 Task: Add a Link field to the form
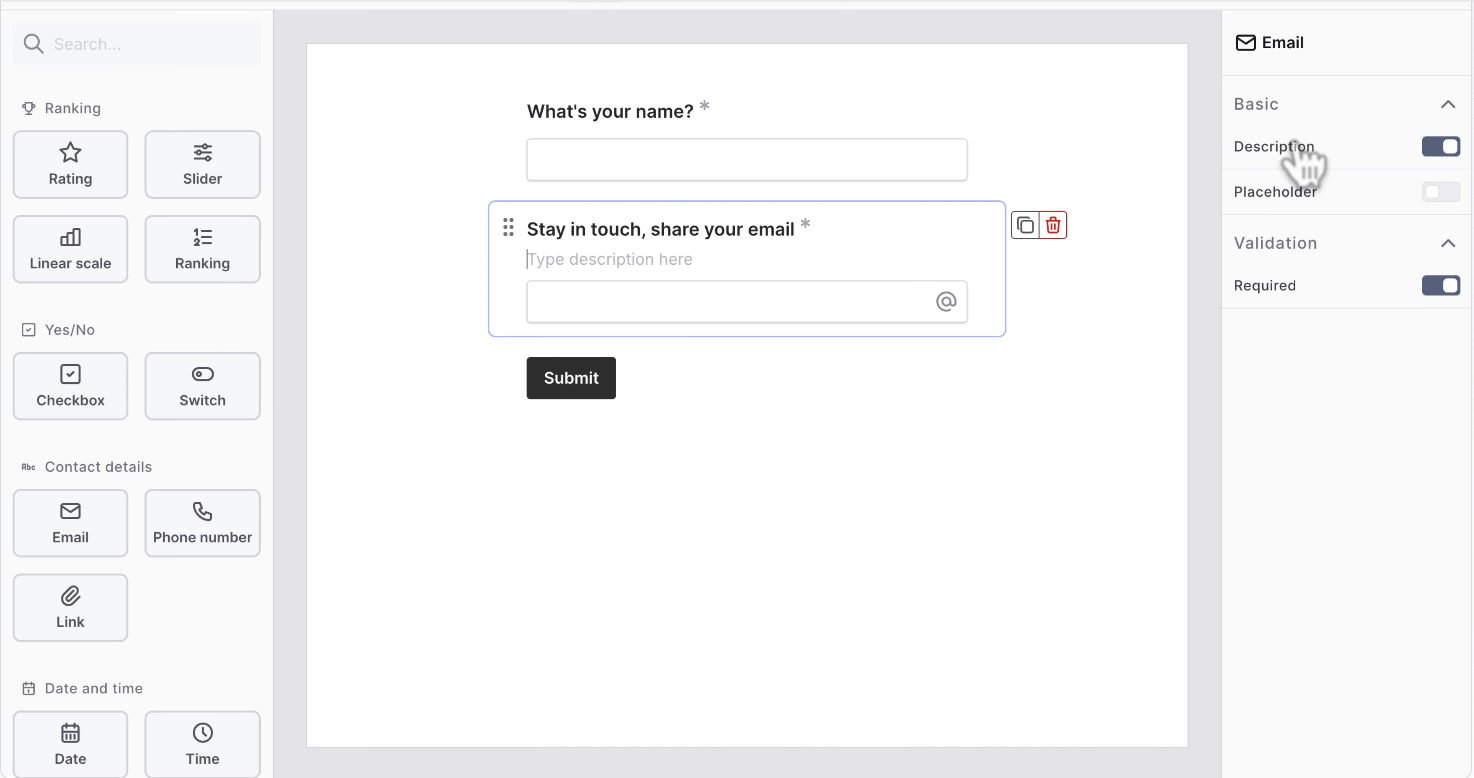pos(70,607)
